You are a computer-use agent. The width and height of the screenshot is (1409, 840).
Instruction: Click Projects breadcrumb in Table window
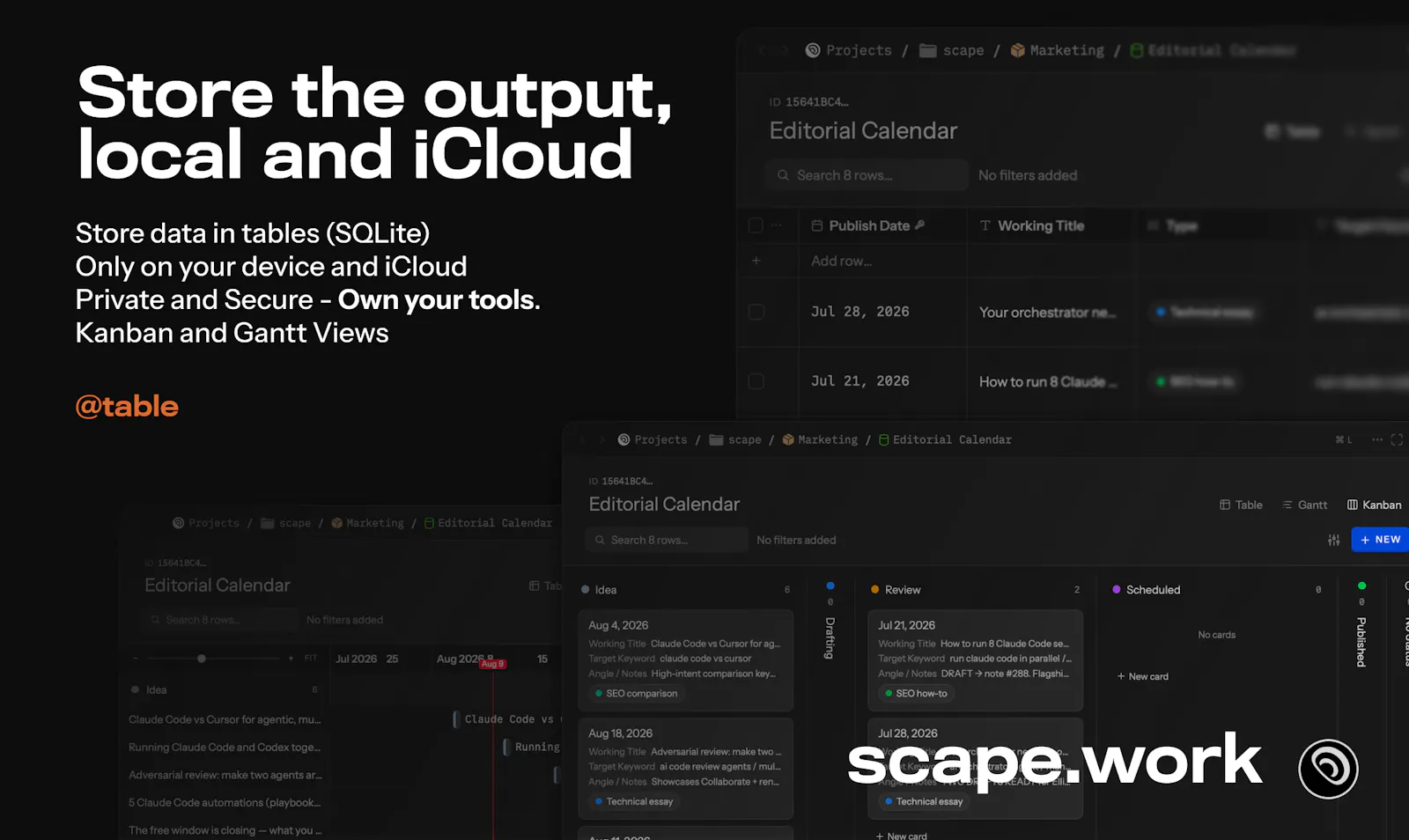click(859, 50)
